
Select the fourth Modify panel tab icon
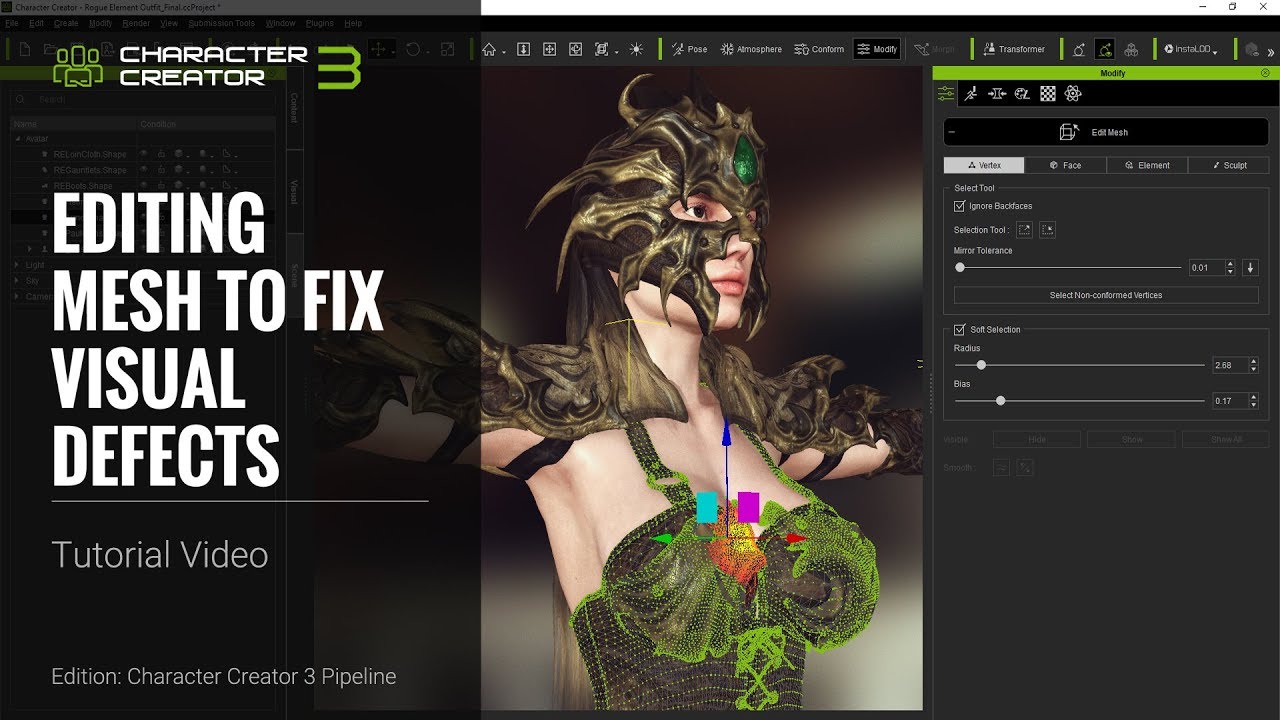pos(1022,93)
